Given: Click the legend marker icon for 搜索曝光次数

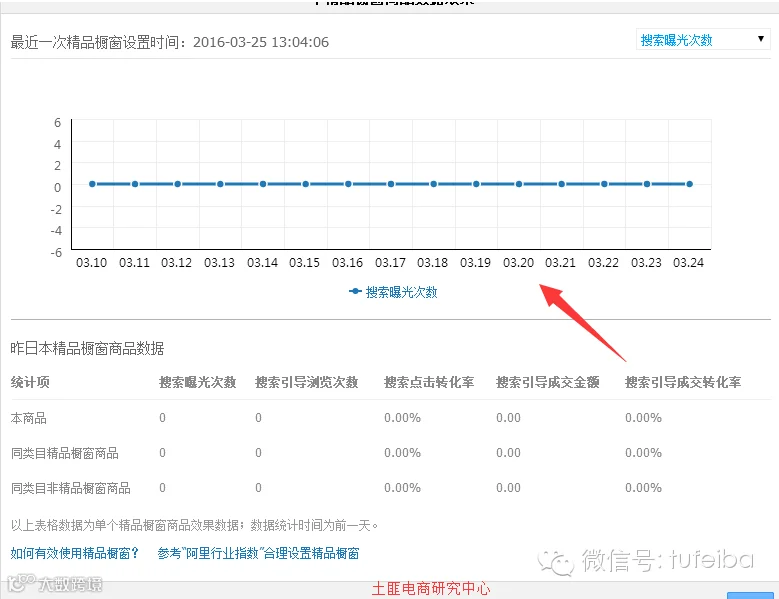Looking at the screenshot, I should (355, 291).
